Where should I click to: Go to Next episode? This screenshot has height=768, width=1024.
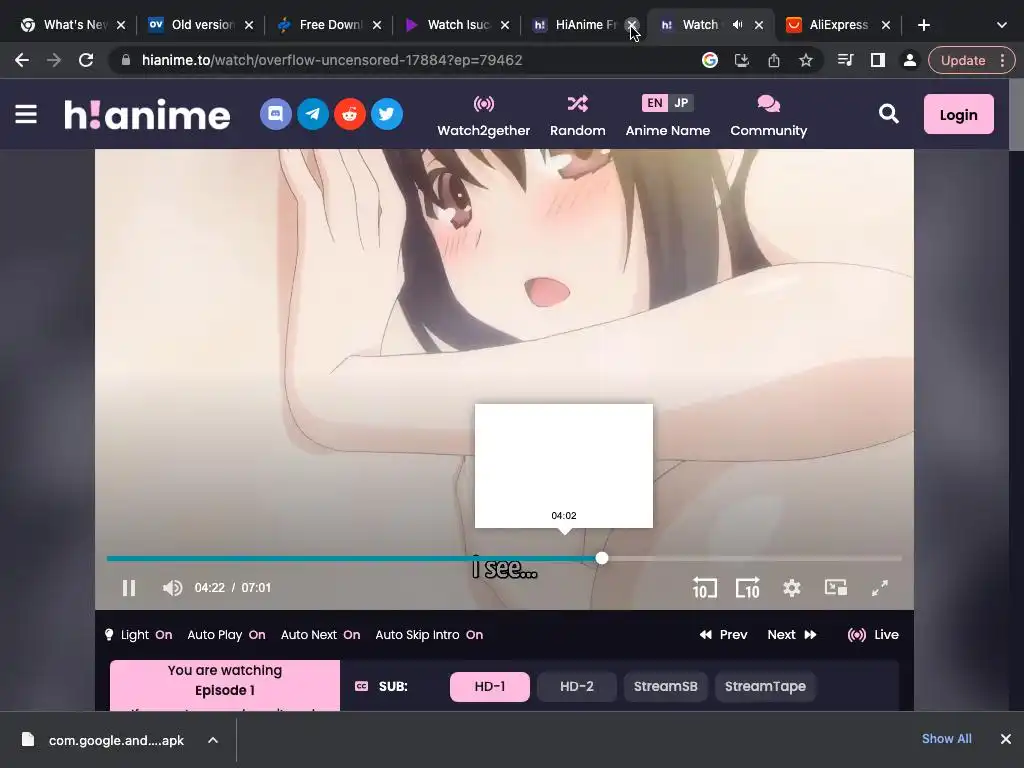point(792,635)
